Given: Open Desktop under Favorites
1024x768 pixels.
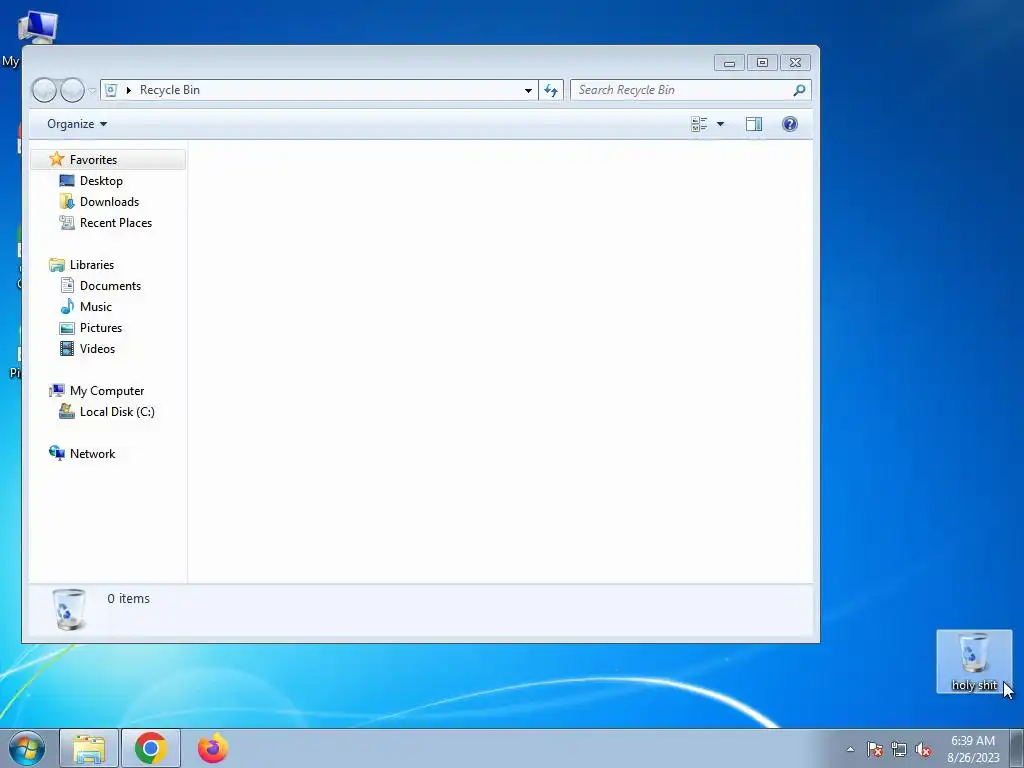Looking at the screenshot, I should (x=101, y=181).
